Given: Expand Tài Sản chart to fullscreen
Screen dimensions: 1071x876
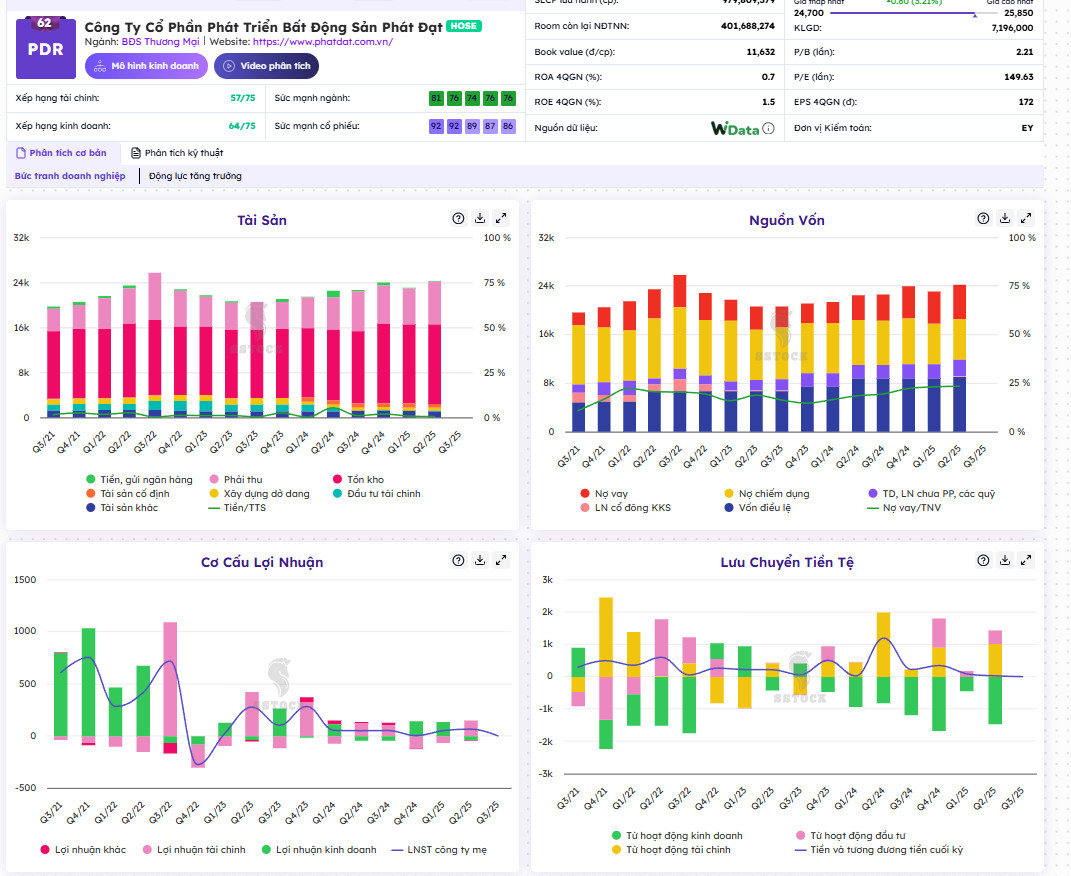Looking at the screenshot, I should coord(502,218).
